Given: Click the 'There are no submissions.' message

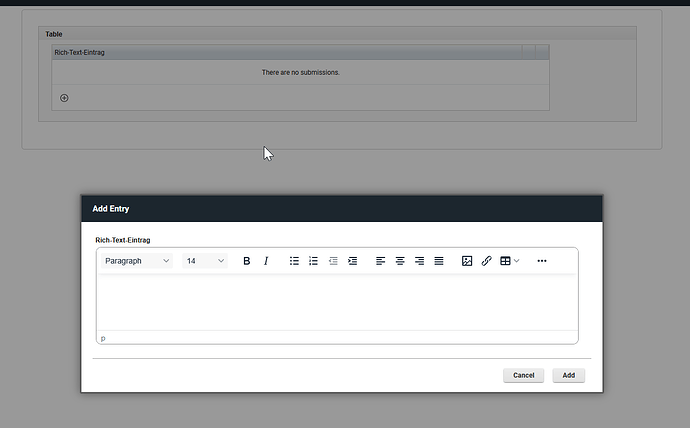Looking at the screenshot, I should click(x=301, y=72).
